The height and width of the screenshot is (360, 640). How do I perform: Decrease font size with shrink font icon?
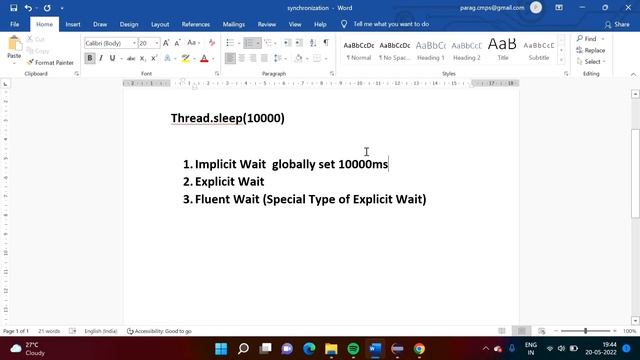178,43
